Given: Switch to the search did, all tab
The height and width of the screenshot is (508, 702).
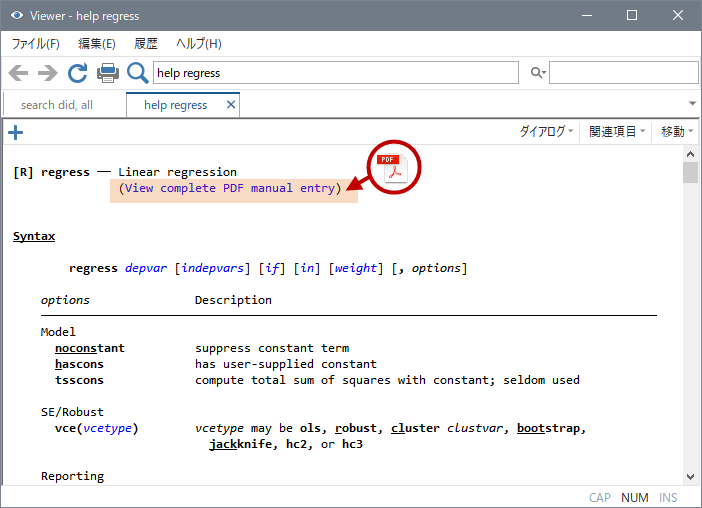Looking at the screenshot, I should [x=57, y=105].
